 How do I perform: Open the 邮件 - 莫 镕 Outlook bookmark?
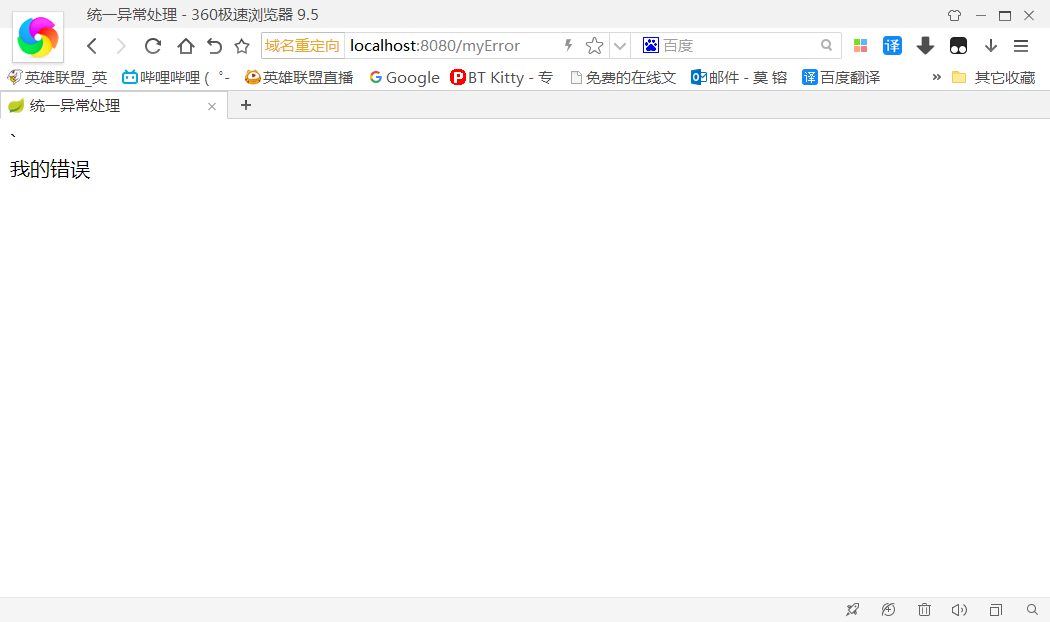(739, 78)
